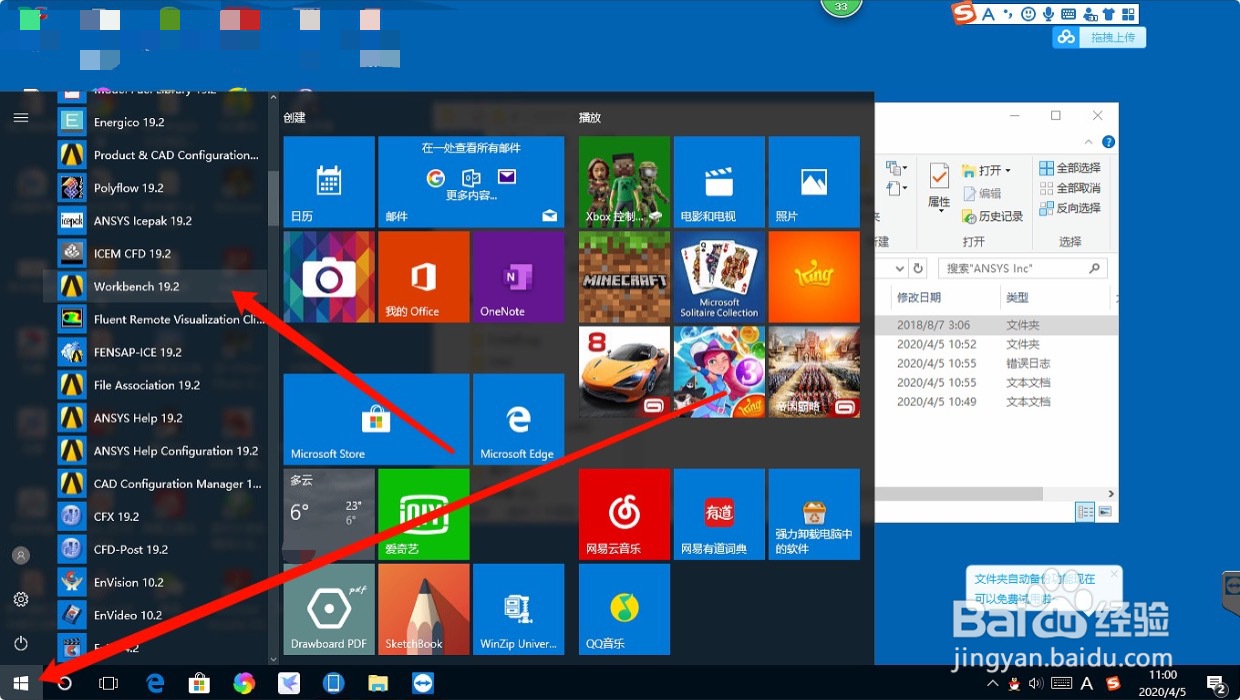Open Explorer help question mark icon

(x=1108, y=142)
